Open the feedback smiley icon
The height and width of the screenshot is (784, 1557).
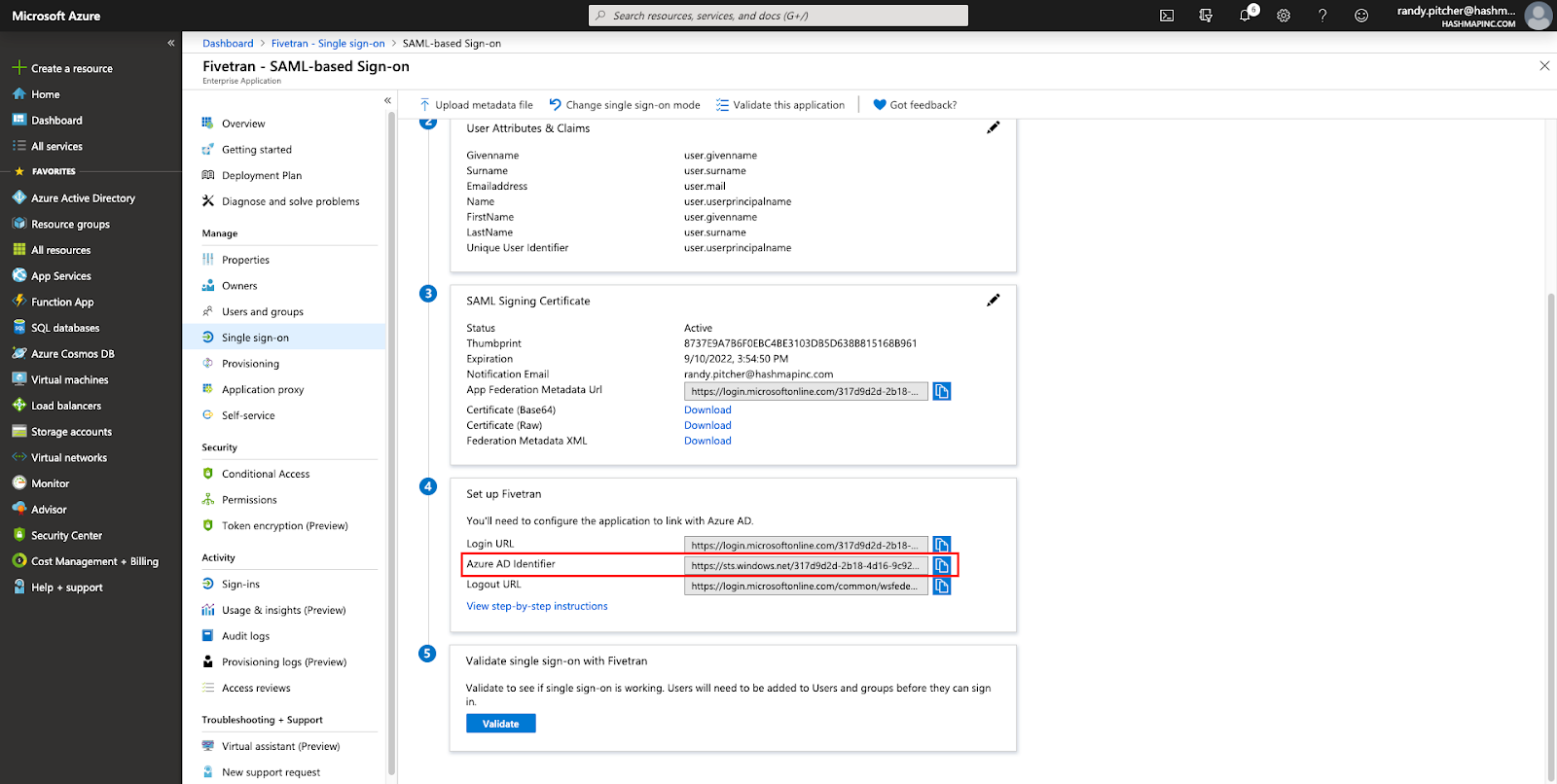point(1361,16)
